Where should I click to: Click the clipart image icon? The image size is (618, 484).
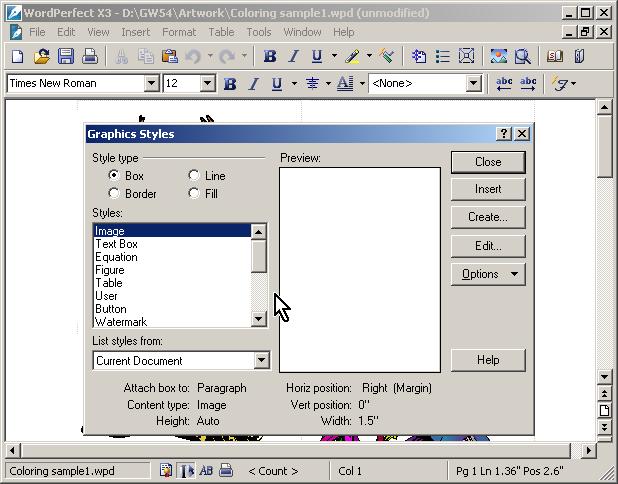click(499, 56)
